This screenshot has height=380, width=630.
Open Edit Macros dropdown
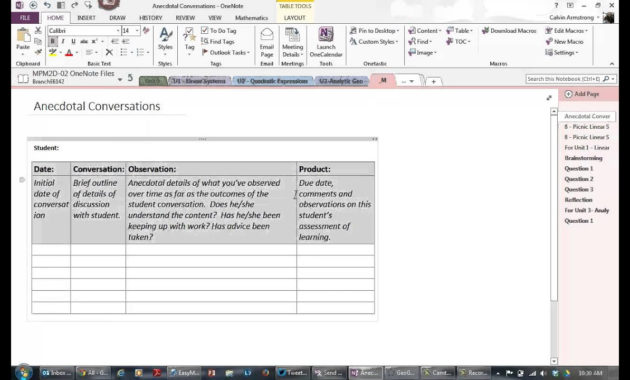[567, 31]
